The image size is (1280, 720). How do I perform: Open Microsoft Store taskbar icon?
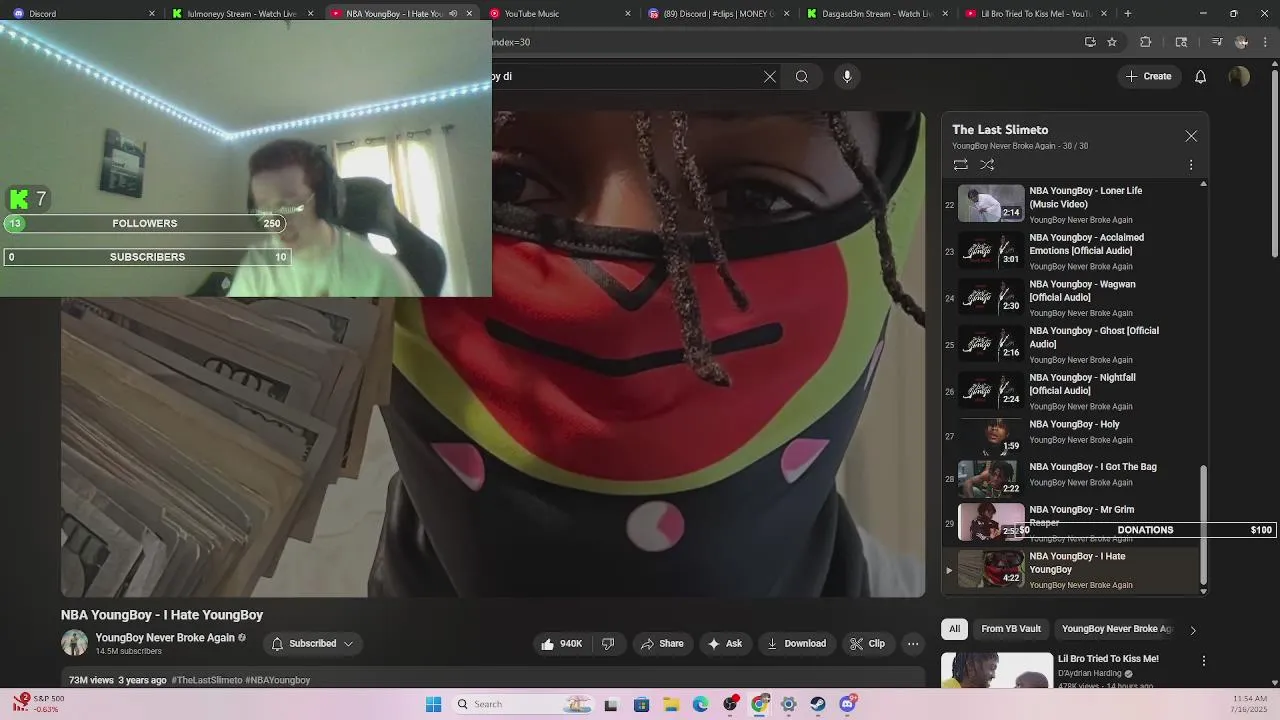[641, 704]
